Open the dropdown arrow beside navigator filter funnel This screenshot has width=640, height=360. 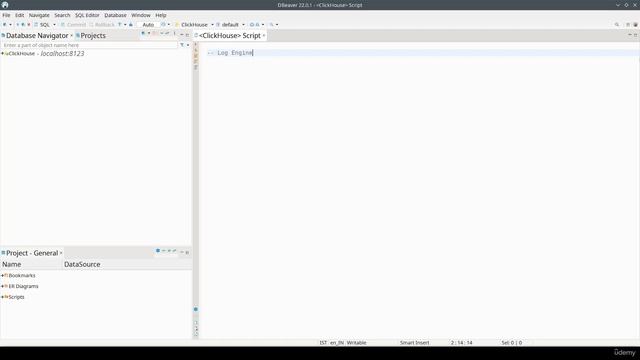click(x=188, y=45)
